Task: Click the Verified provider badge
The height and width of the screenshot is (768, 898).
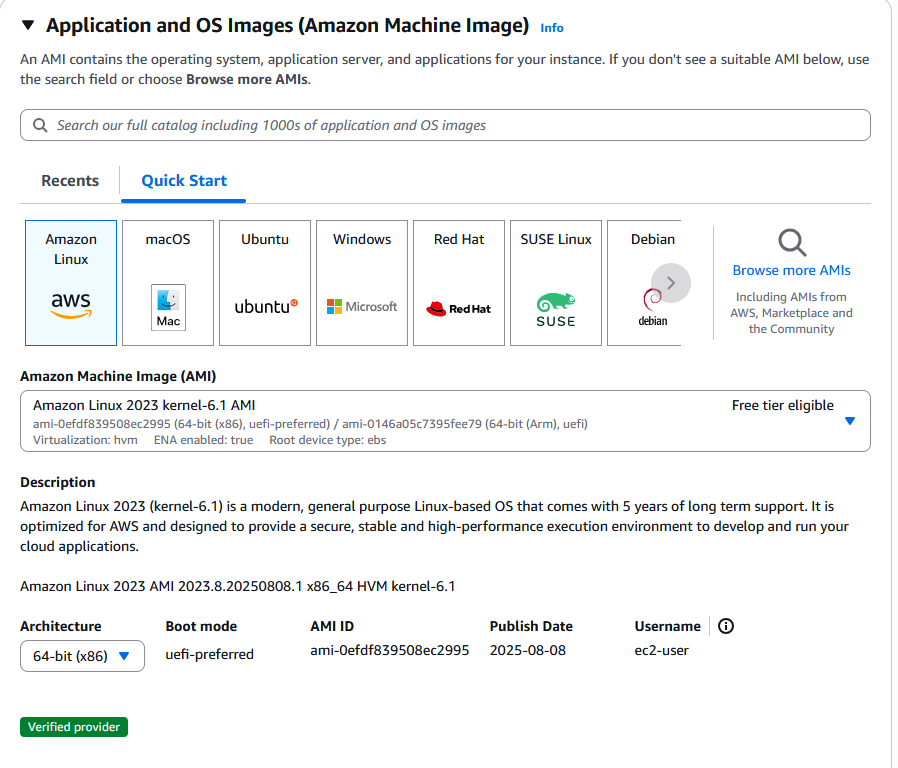Action: click(73, 727)
